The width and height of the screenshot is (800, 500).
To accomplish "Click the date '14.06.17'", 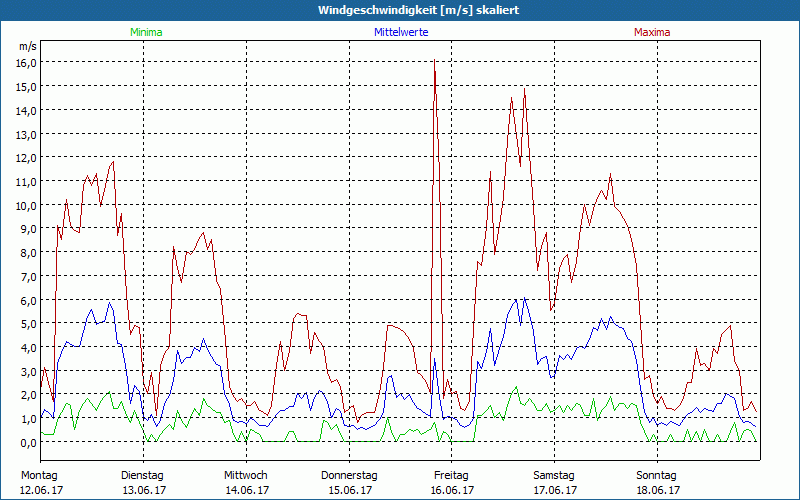I will click(x=247, y=490).
